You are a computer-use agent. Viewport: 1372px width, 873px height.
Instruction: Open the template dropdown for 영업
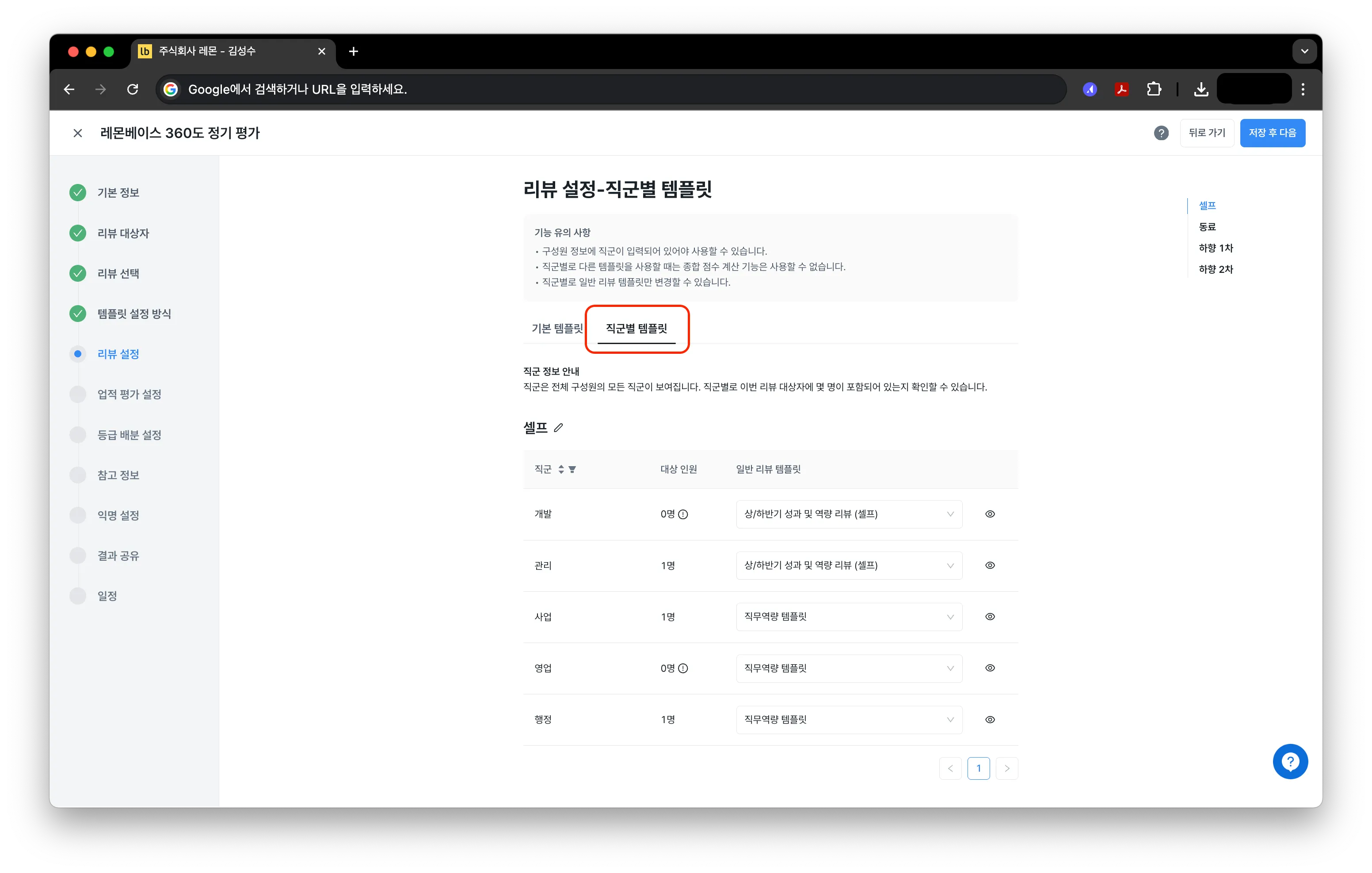pos(849,668)
